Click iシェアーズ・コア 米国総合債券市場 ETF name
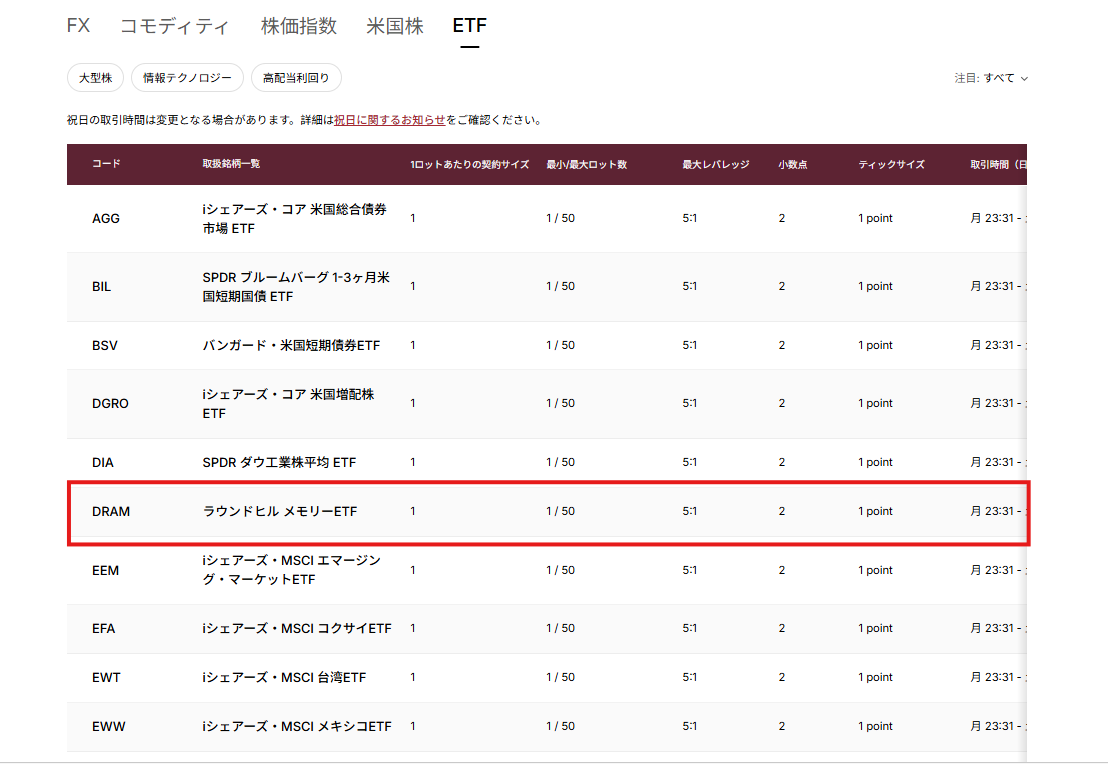 pyautogui.click(x=295, y=219)
